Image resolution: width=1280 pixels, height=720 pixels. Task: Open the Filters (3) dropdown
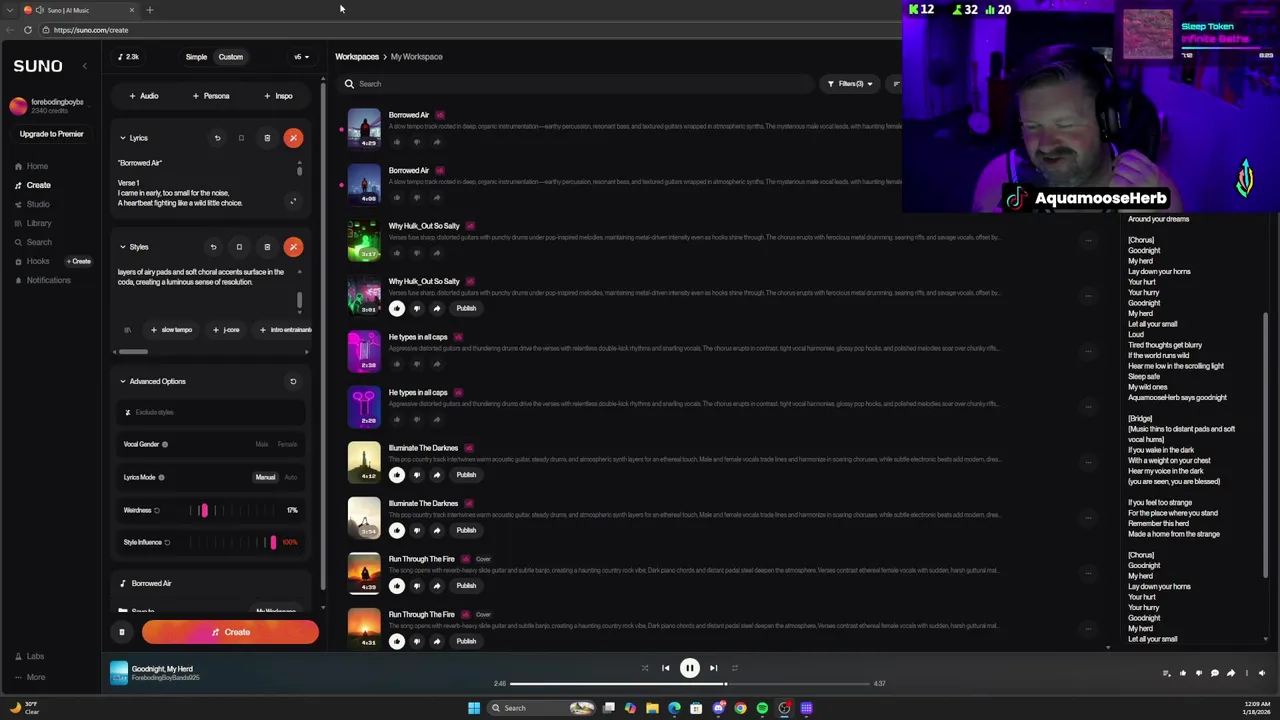point(850,84)
